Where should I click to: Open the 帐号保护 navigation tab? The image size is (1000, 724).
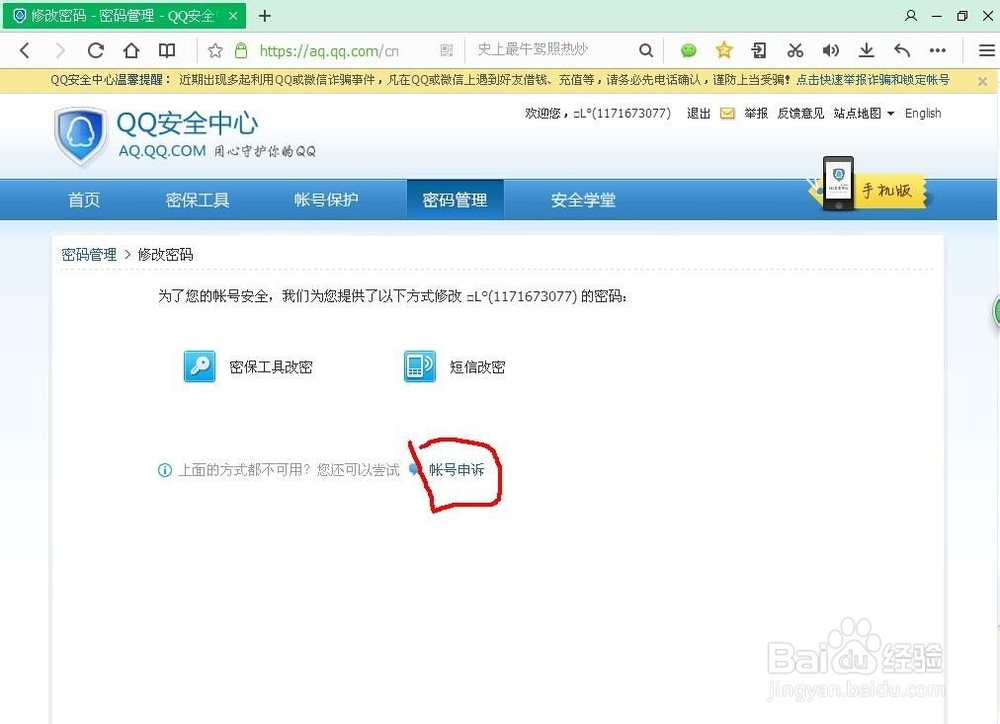tap(326, 200)
